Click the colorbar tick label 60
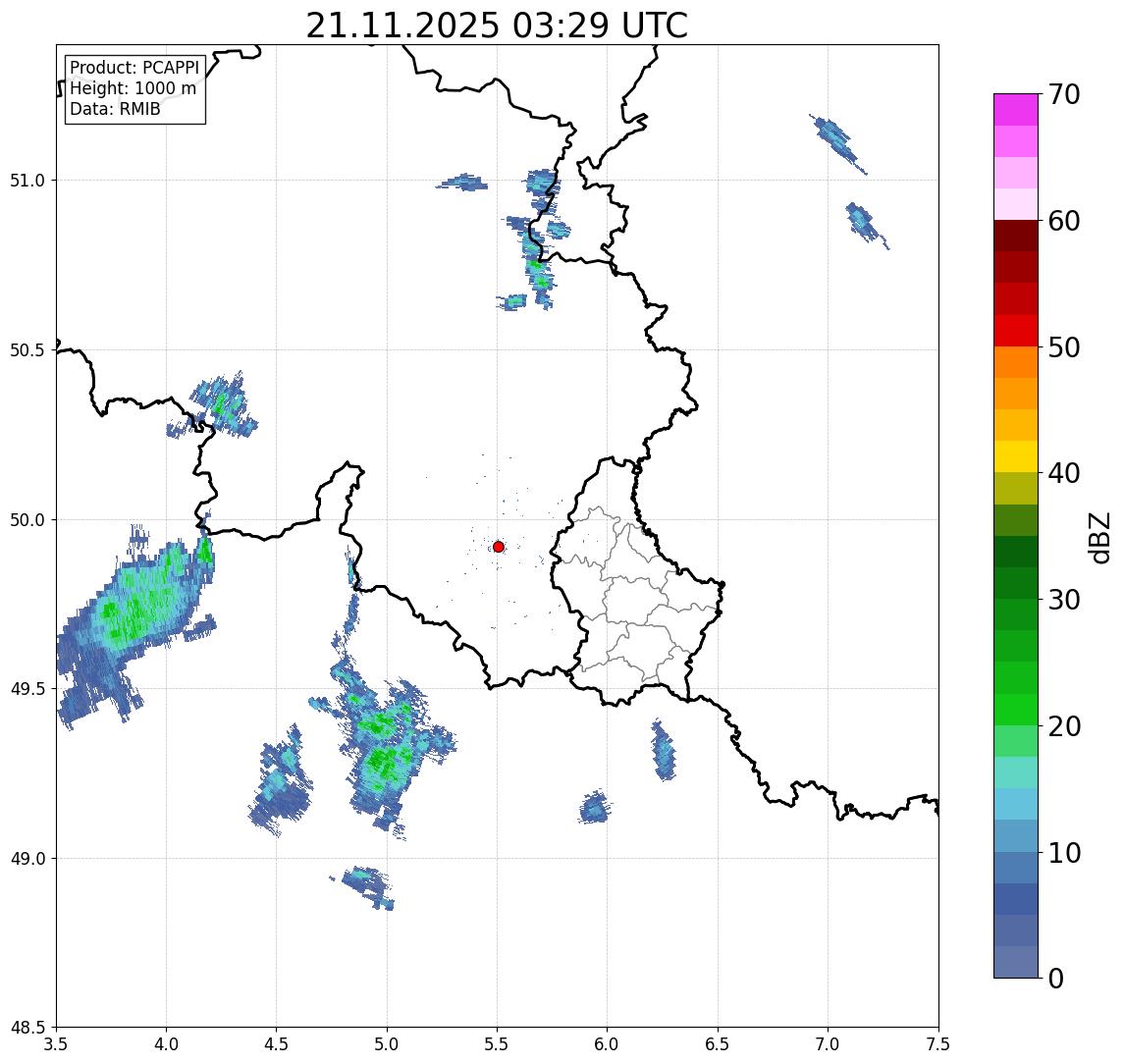The height and width of the screenshot is (1064, 1124). click(x=1064, y=221)
